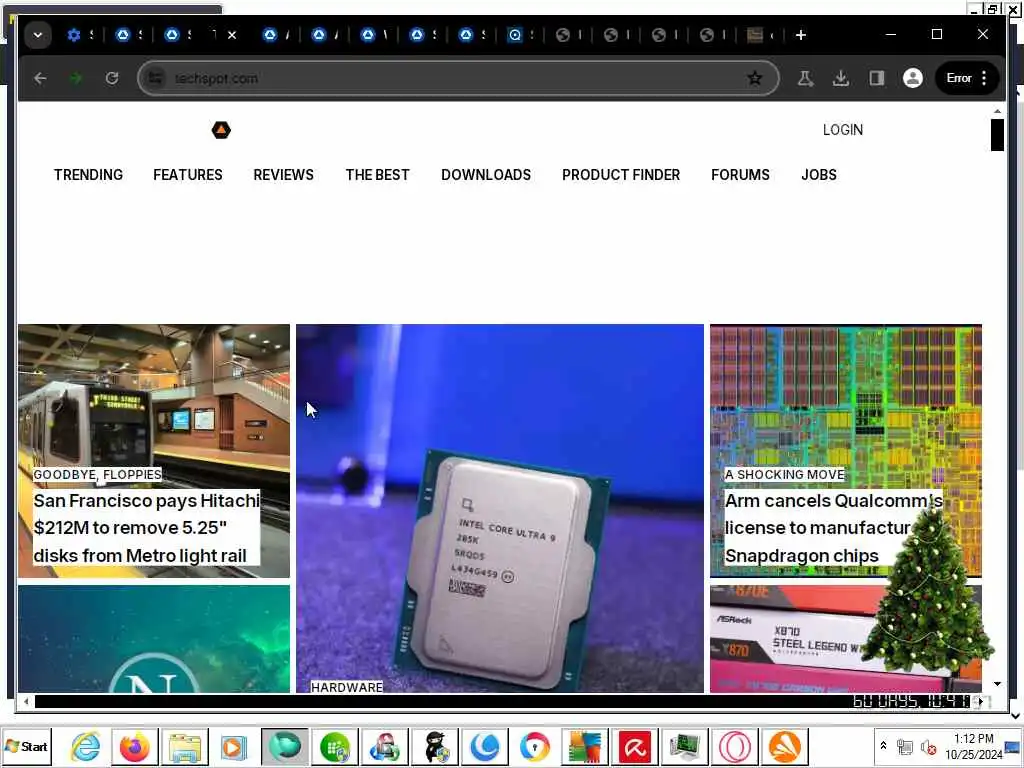The image size is (1024, 768).
Task: Launch the pink Opera taskbar icon
Action: 735,746
